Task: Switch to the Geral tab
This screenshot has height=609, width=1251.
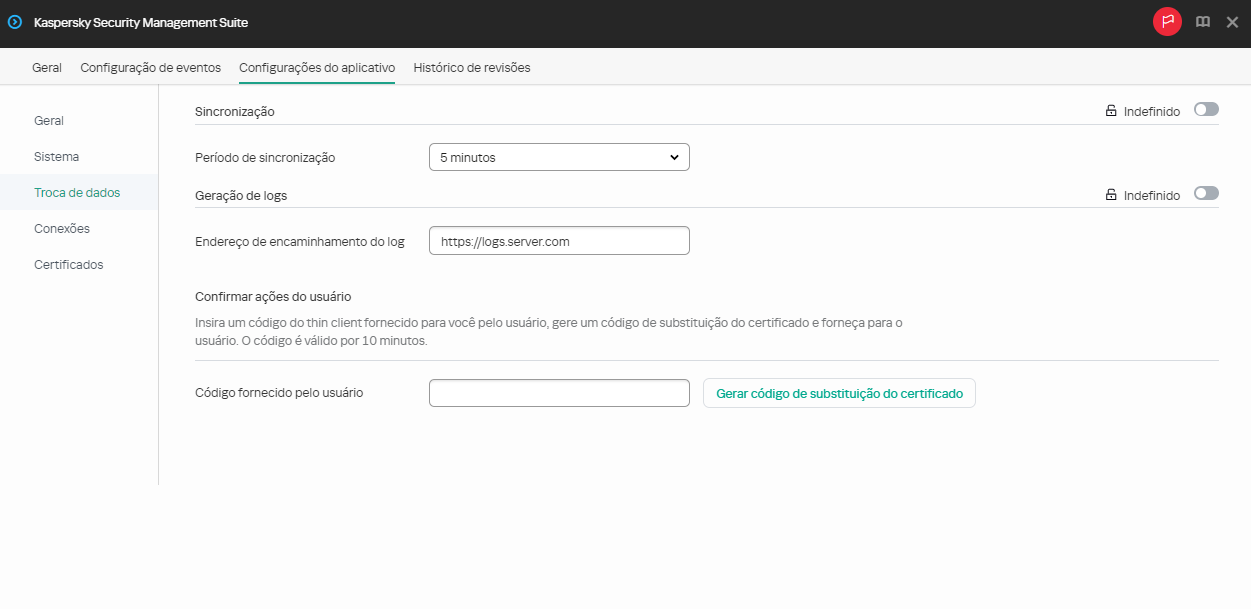Action: [46, 67]
